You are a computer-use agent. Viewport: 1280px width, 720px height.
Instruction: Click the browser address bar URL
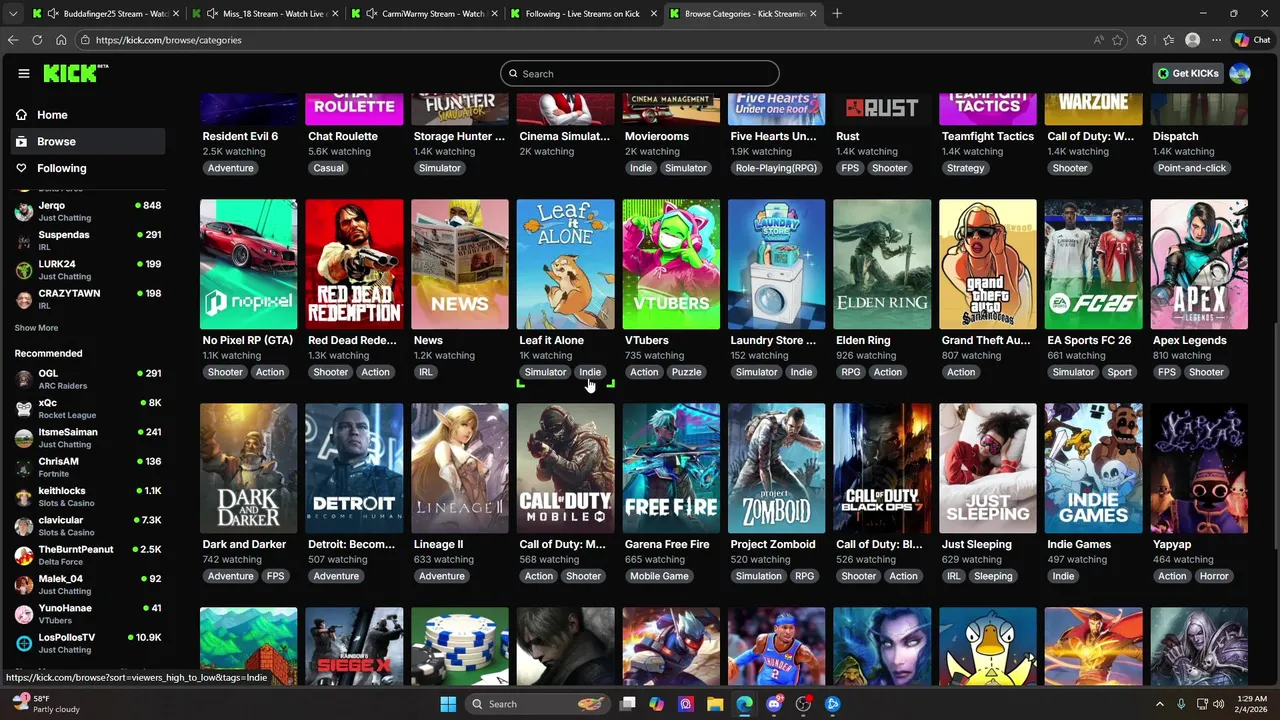168,40
